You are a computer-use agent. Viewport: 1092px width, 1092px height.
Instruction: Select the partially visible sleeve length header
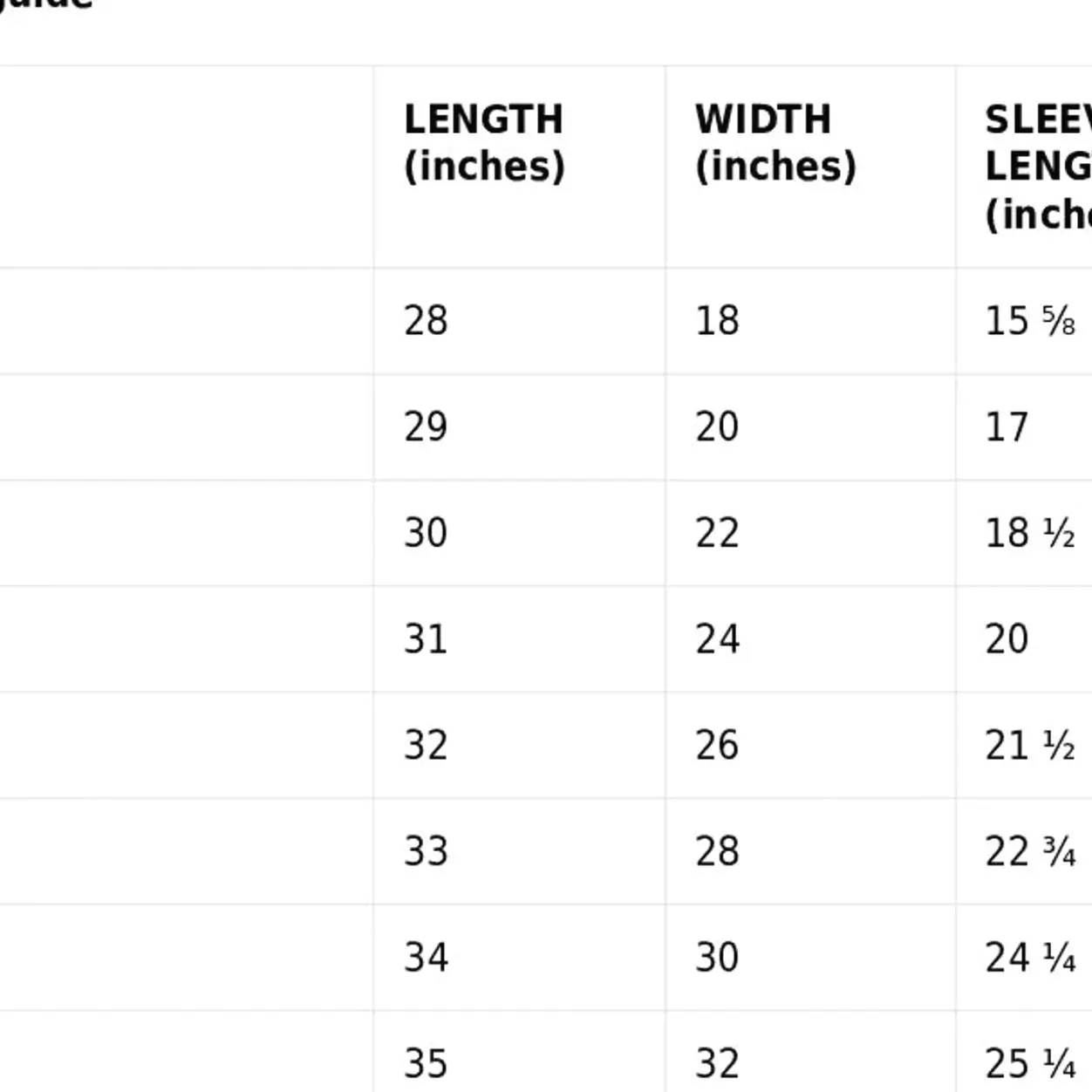click(x=1038, y=167)
